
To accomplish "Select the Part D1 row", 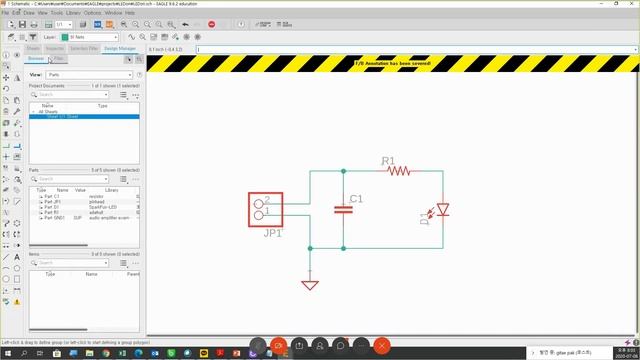I will tap(84, 207).
